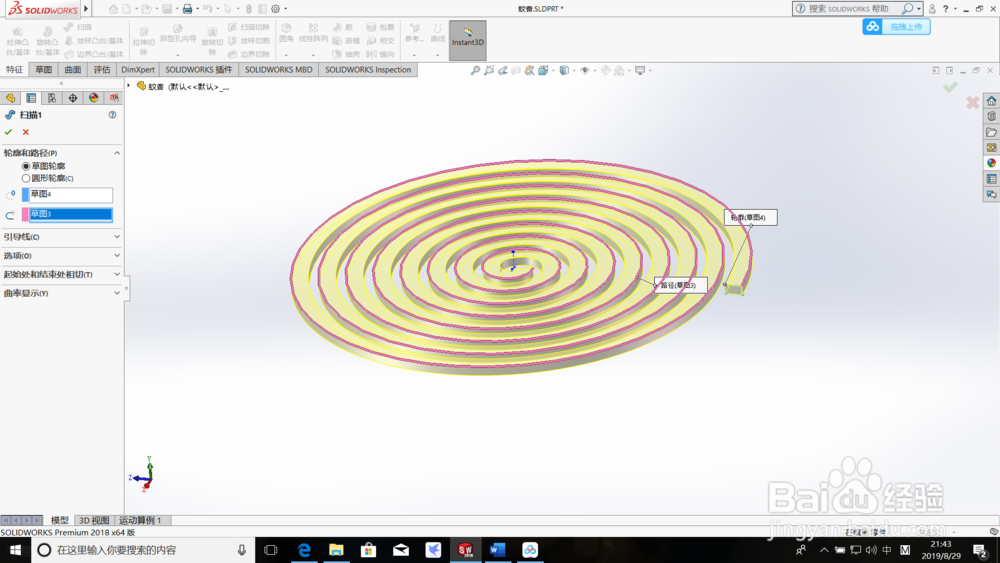Cancel the sweep with red X

tap(26, 132)
